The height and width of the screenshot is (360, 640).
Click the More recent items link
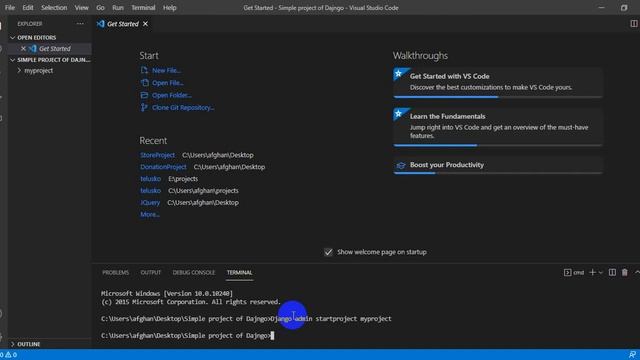[x=150, y=214]
